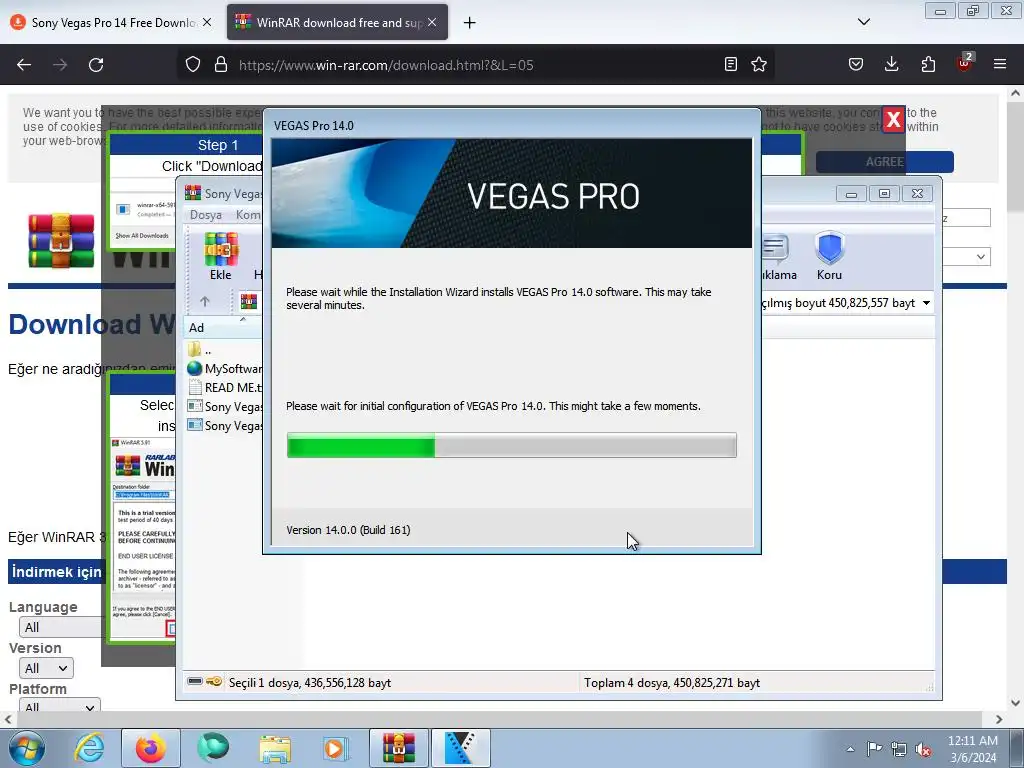Open the Windows Start menu
Image resolution: width=1024 pixels, height=768 pixels.
[27, 748]
